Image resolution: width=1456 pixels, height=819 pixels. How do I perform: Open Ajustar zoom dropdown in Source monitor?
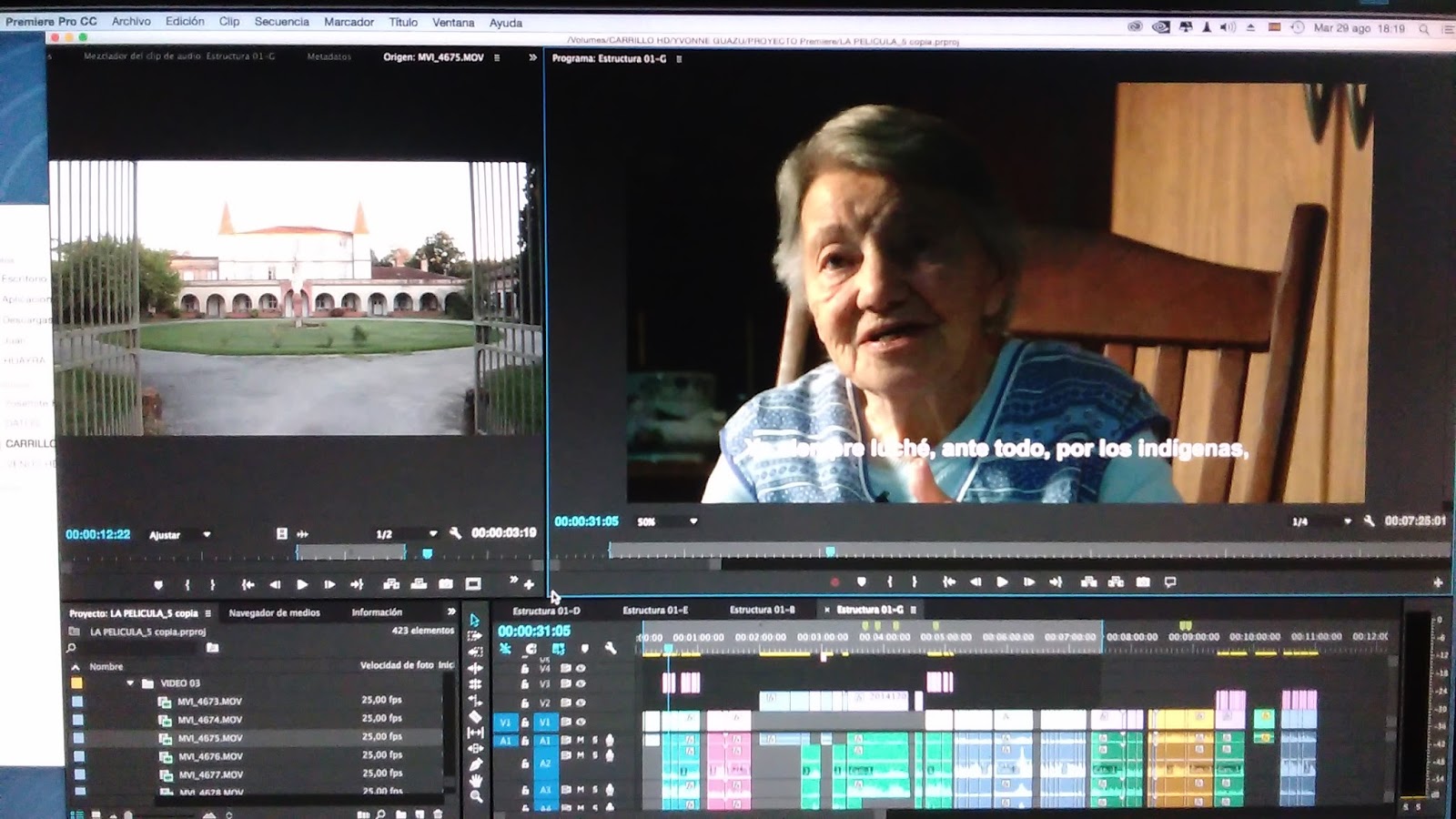pos(179,535)
